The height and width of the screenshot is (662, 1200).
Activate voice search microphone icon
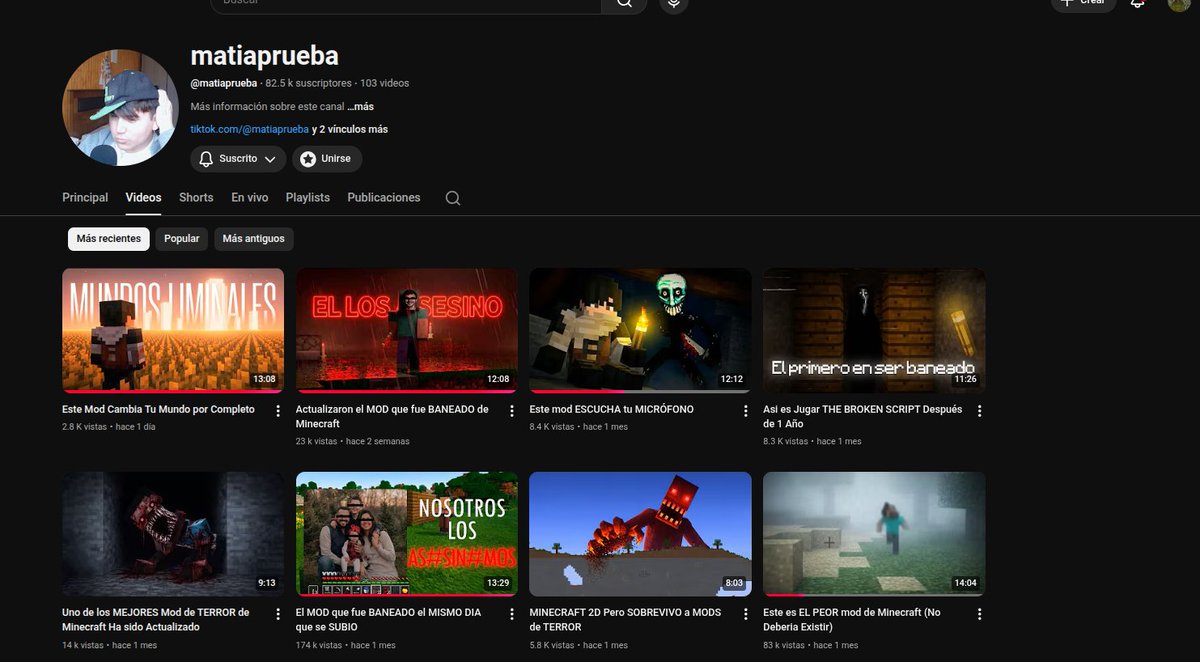(x=674, y=3)
